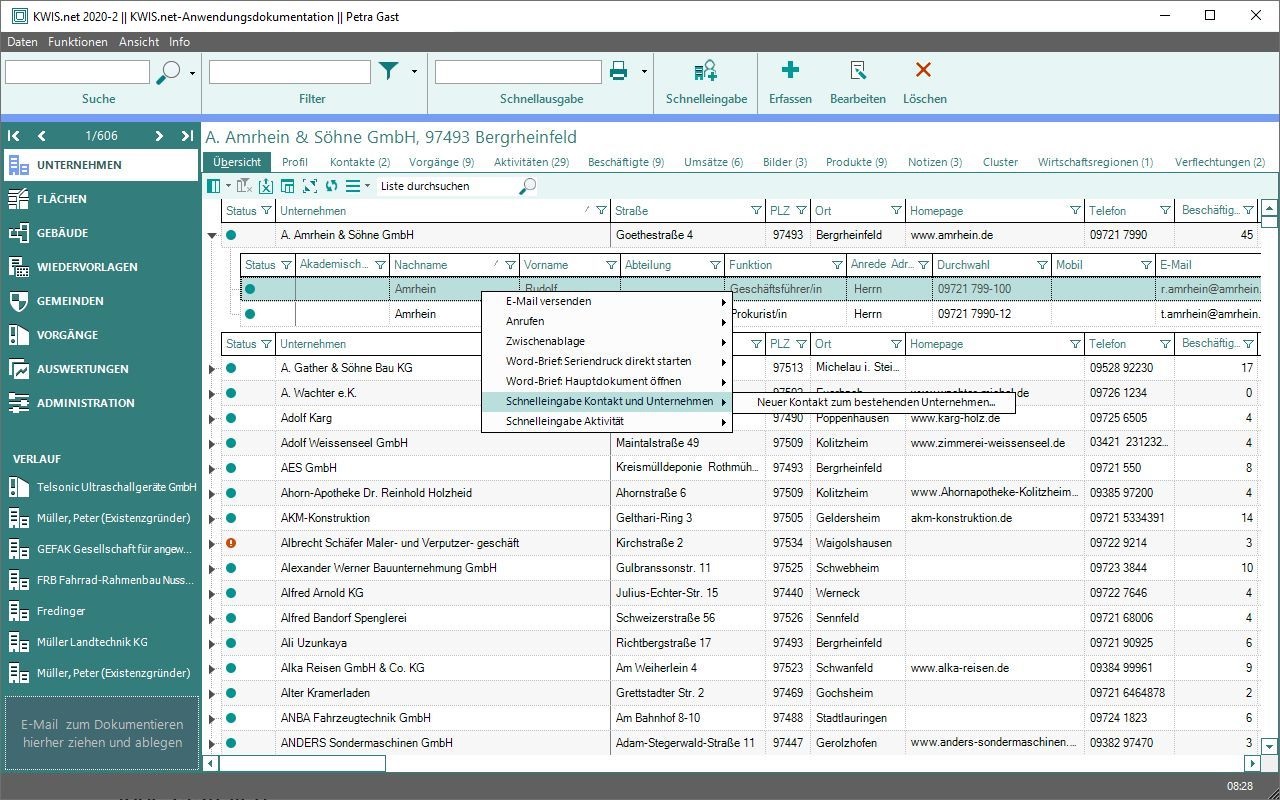Open Vorgänge module in sidebar
This screenshot has height=800, width=1280.
coord(100,335)
